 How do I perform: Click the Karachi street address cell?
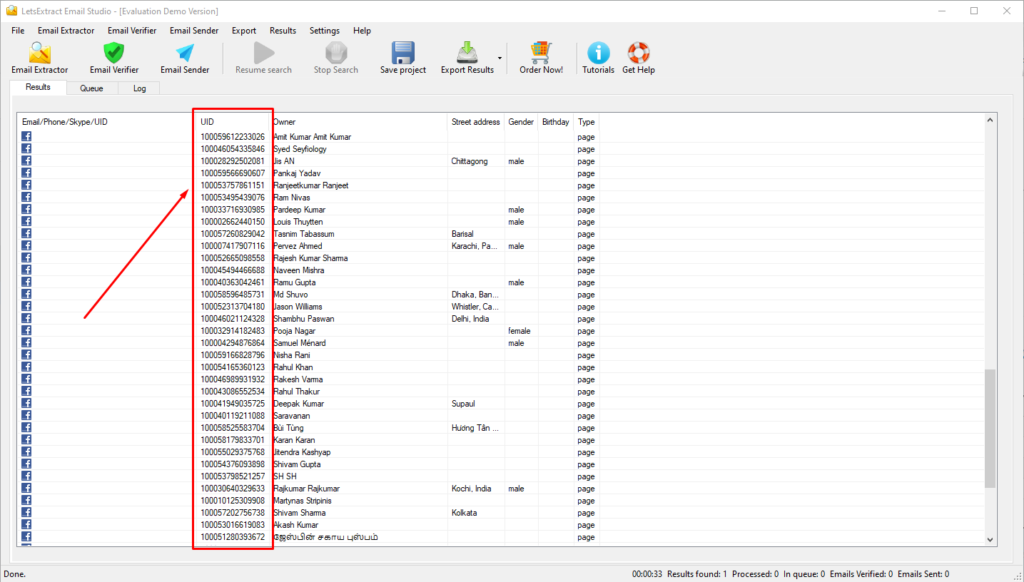(474, 246)
